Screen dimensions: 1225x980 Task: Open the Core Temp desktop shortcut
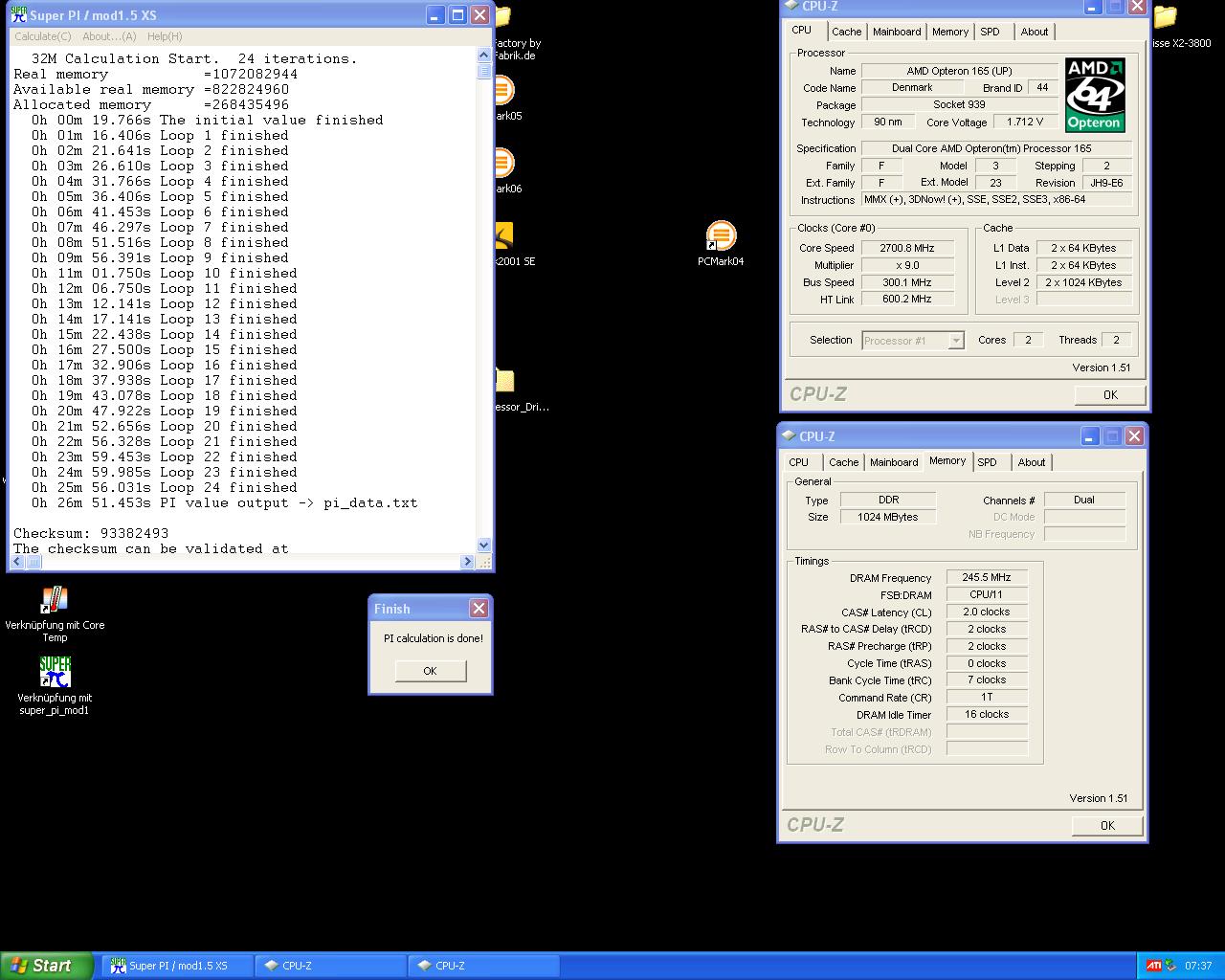click(55, 601)
